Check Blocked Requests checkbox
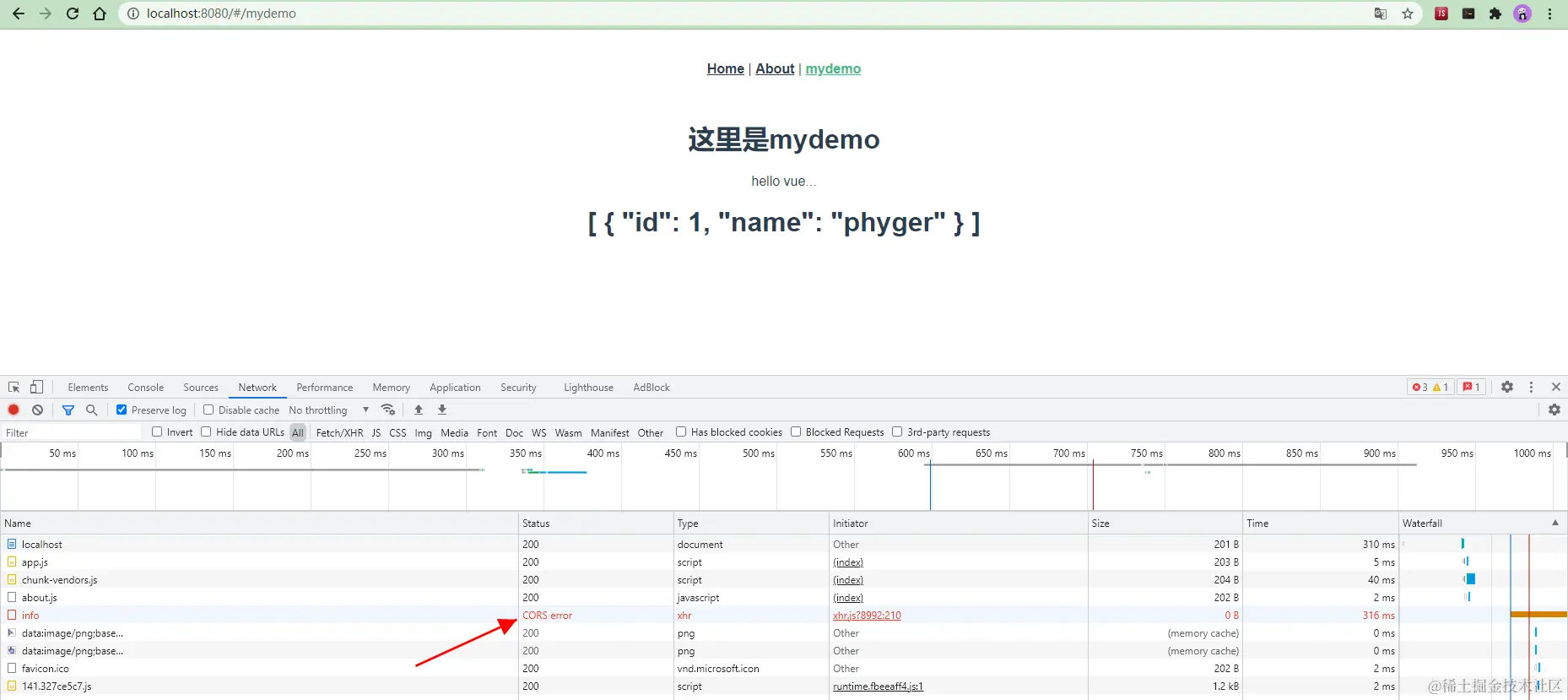This screenshot has height=700, width=1568. point(796,431)
